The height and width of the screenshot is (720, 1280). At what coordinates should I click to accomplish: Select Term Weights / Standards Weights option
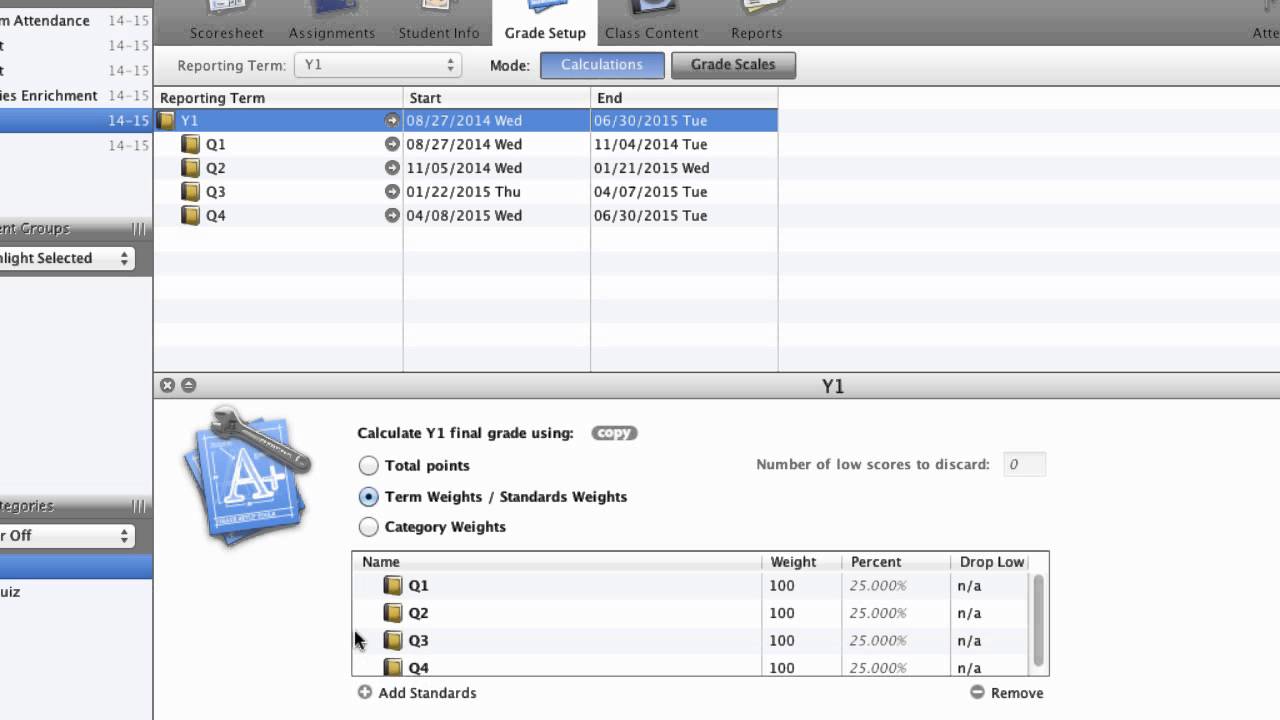[x=369, y=497]
